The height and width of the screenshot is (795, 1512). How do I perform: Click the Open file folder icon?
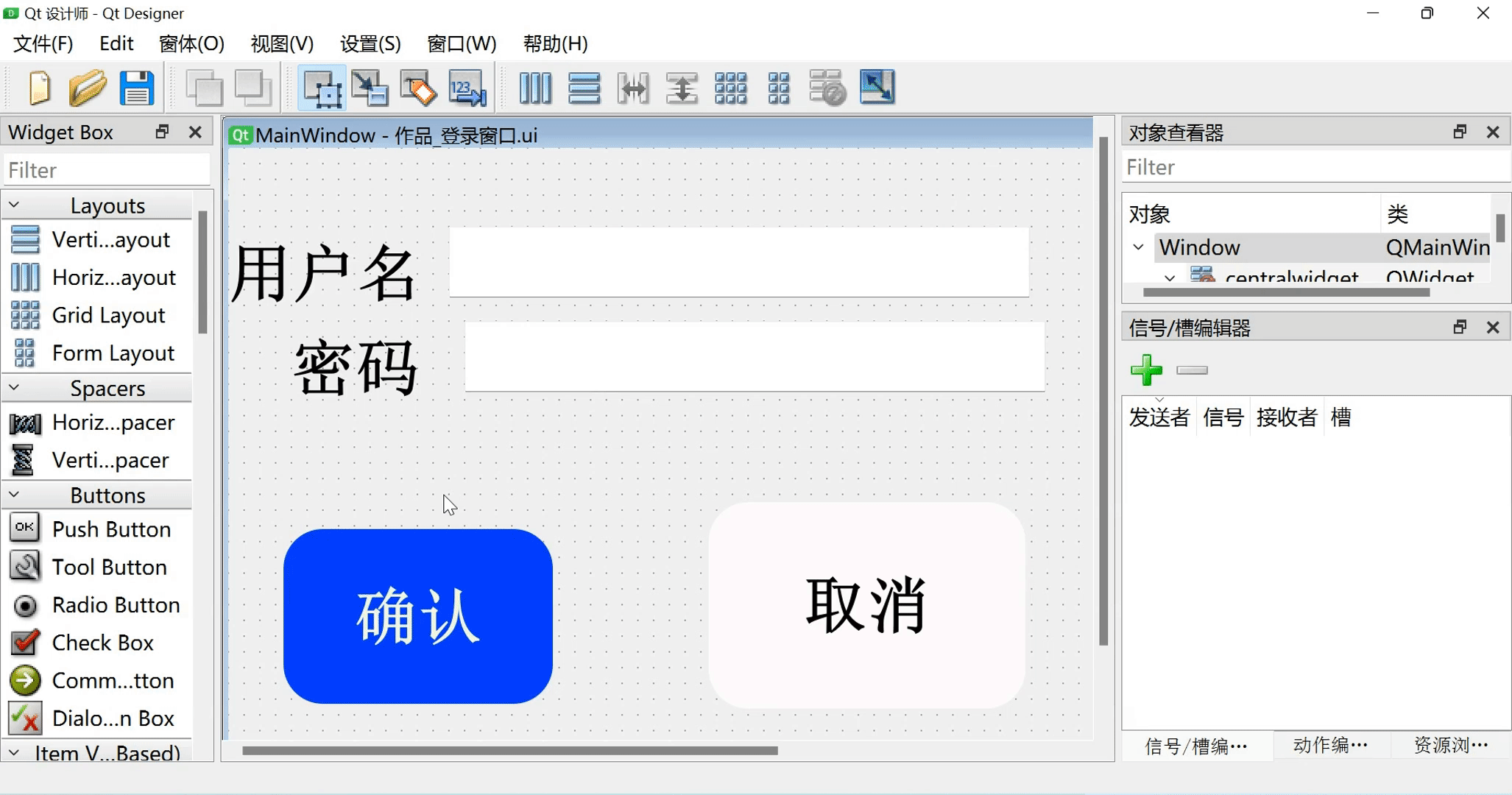coord(88,88)
